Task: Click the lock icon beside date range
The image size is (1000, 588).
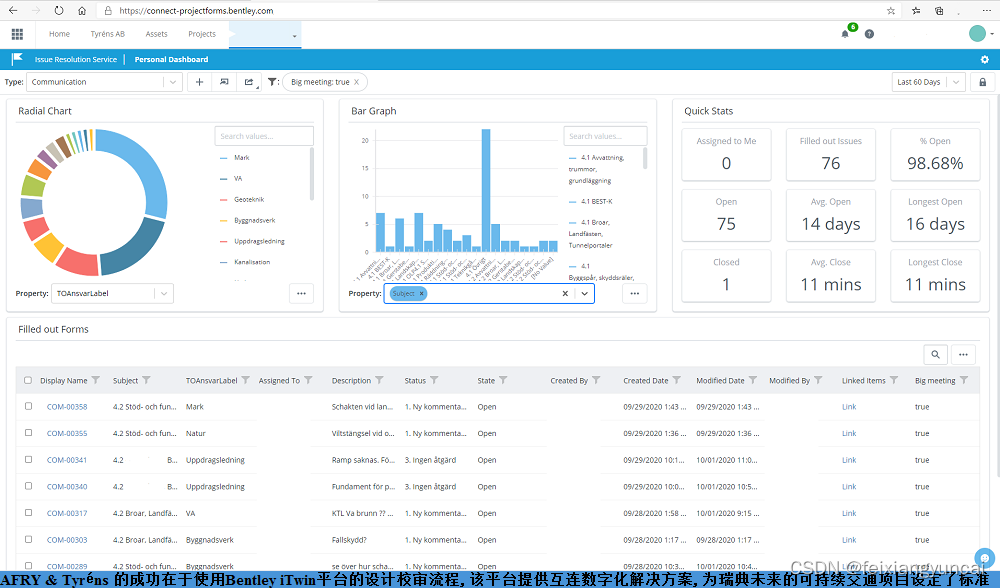Action: pos(982,82)
